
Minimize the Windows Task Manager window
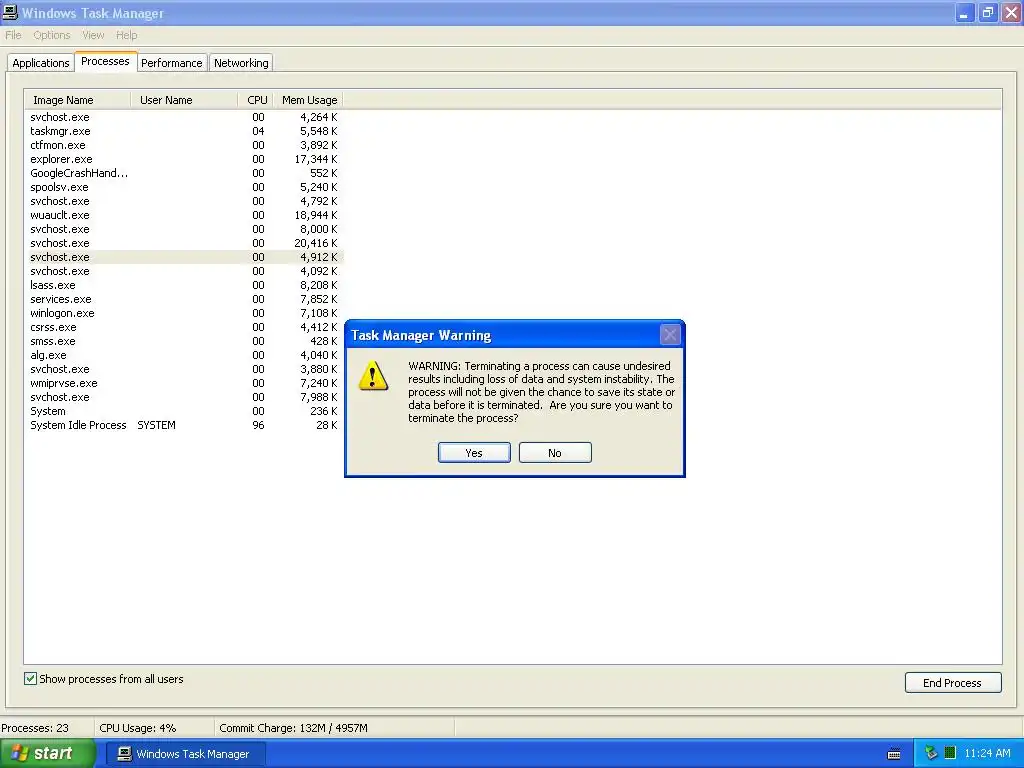pyautogui.click(x=964, y=12)
